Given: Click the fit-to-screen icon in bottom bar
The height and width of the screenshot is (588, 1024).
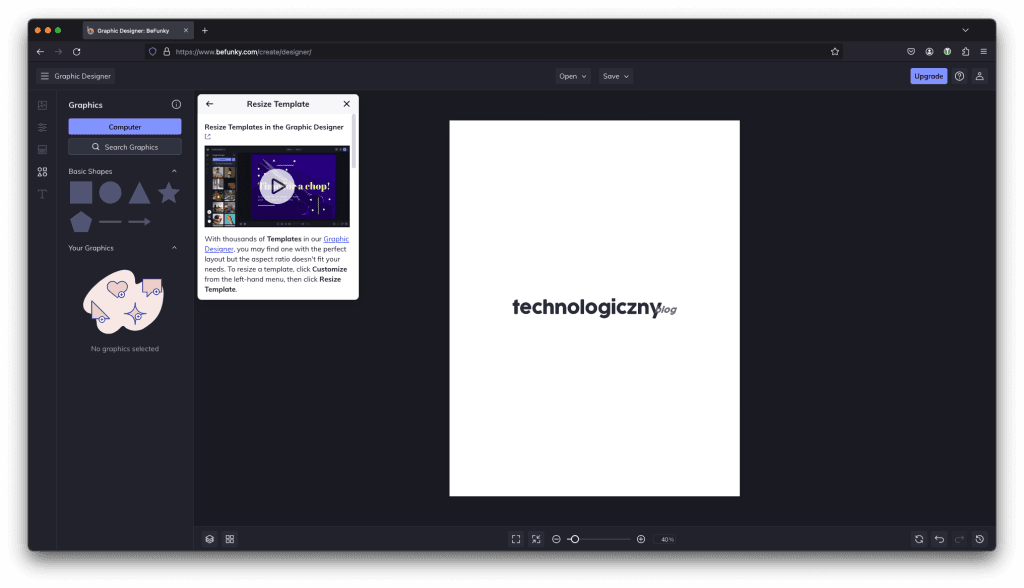Looking at the screenshot, I should 516,539.
